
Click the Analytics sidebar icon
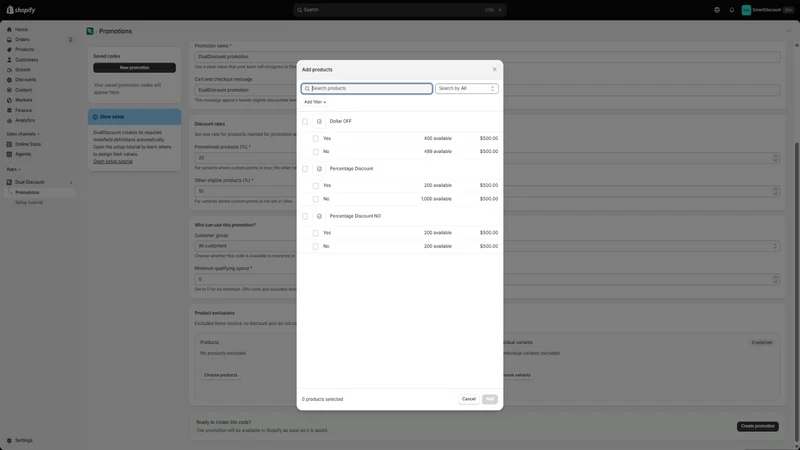click(x=9, y=120)
